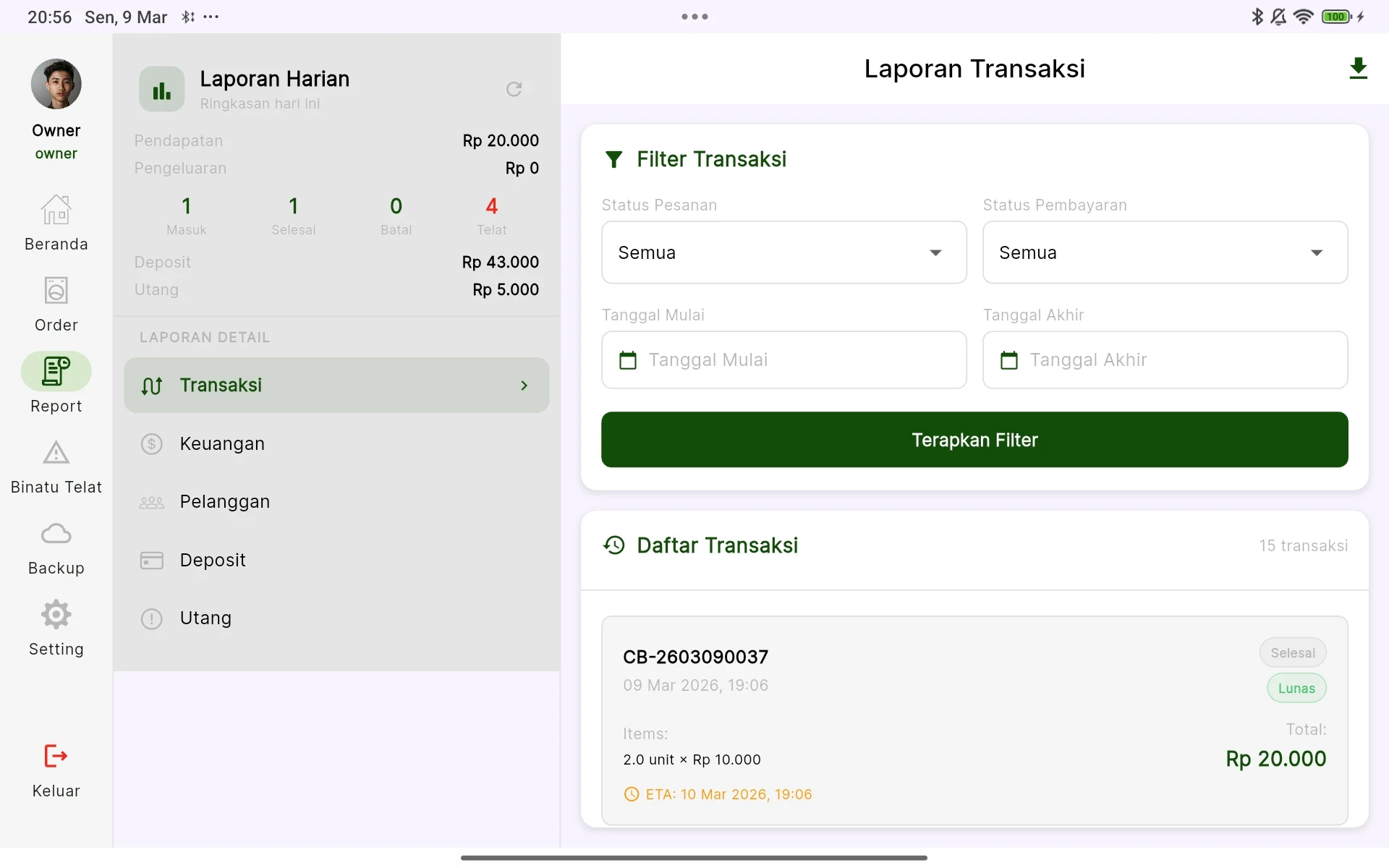Click the Keluar logout icon
Image resolution: width=1389 pixels, height=868 pixels.
pos(56,756)
